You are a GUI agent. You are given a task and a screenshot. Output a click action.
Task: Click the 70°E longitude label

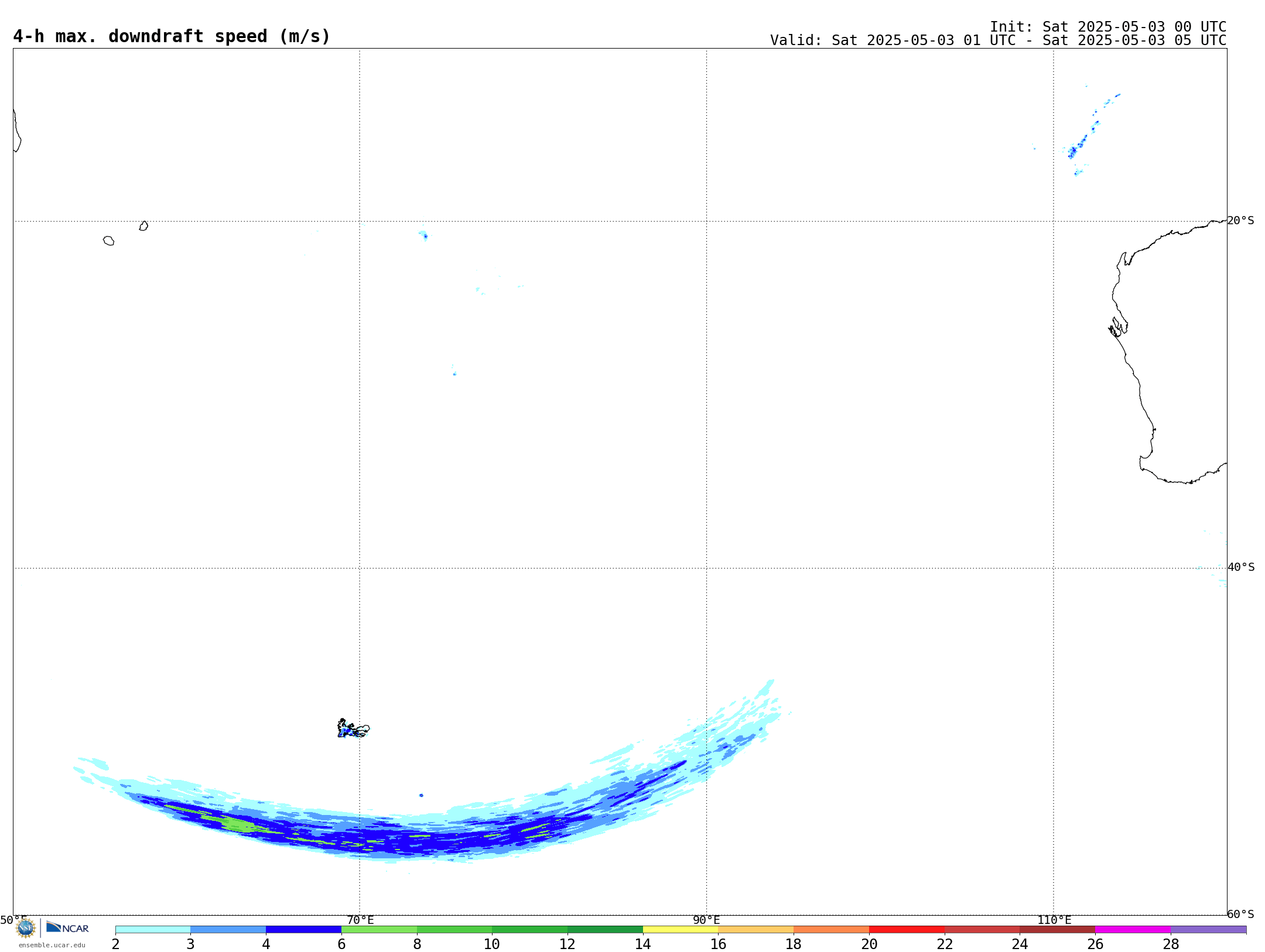tap(360, 920)
